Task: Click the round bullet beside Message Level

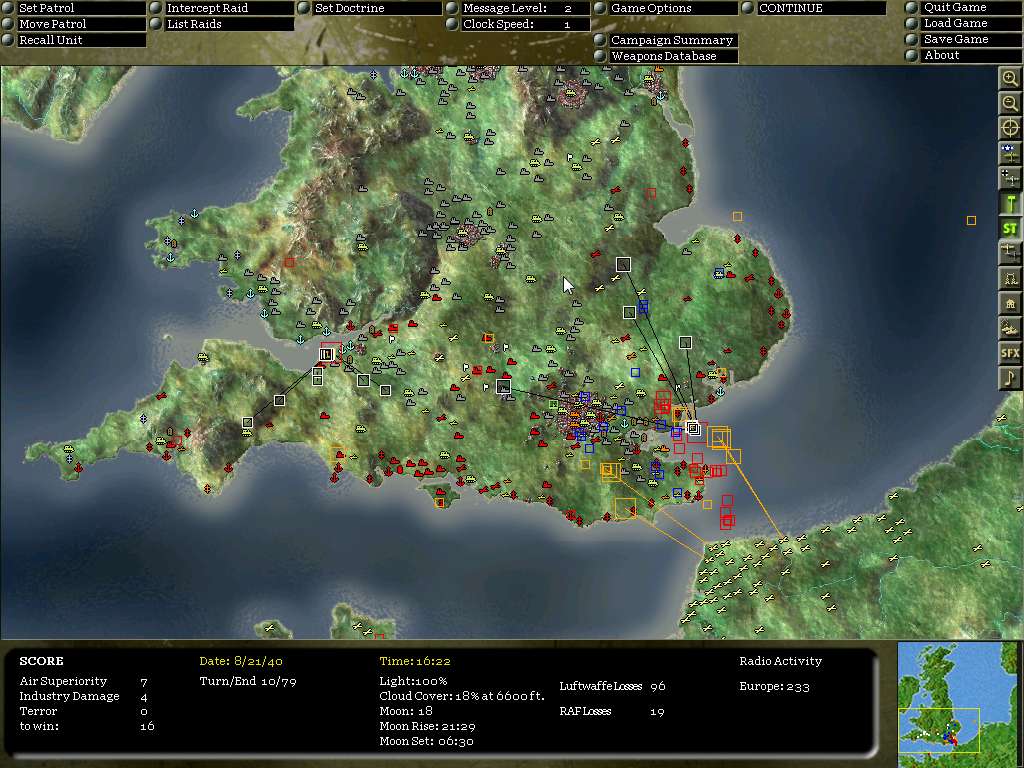Action: point(452,8)
